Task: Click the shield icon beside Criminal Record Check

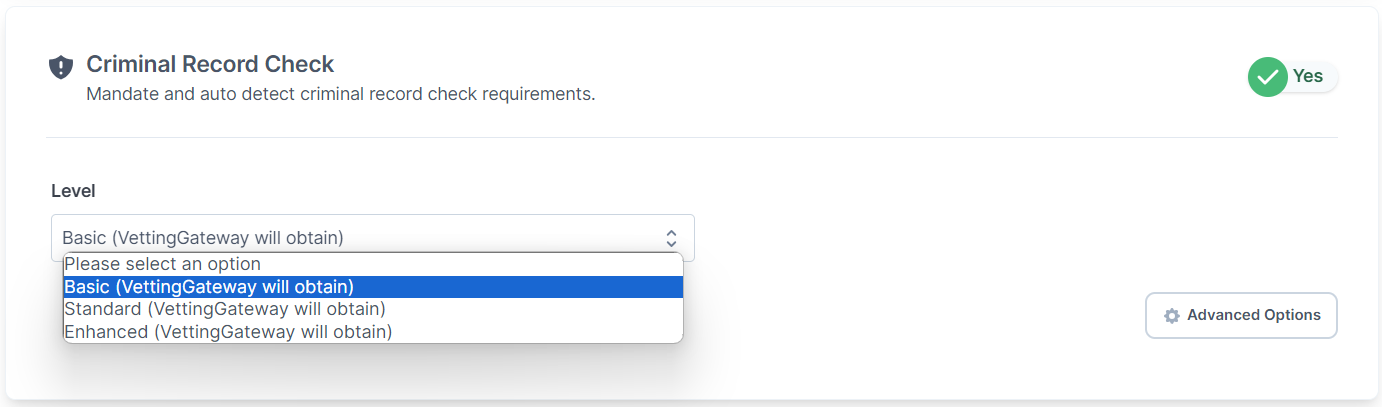Action: (x=61, y=67)
